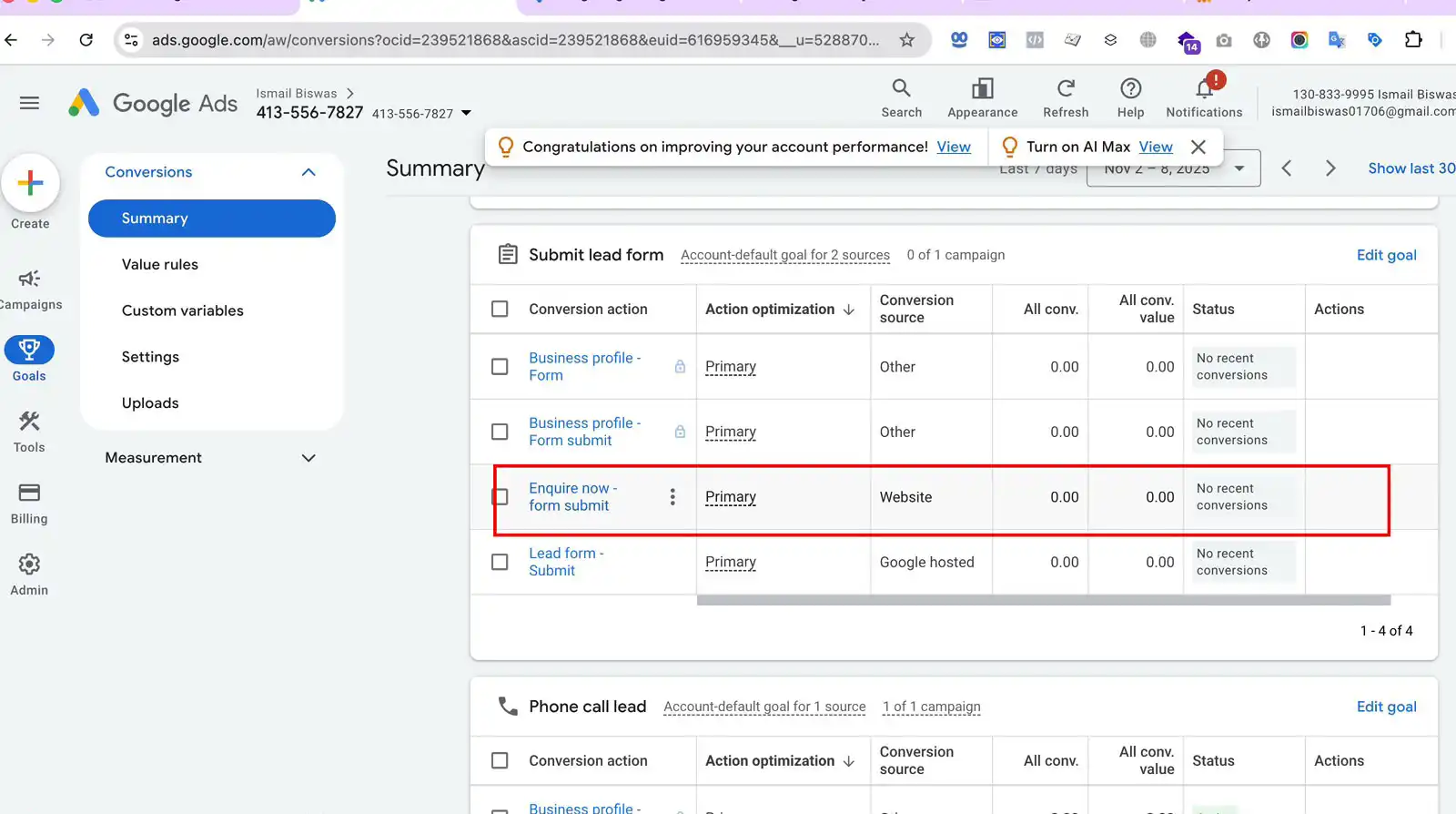Bookmark this page with the star icon

pos(906,40)
